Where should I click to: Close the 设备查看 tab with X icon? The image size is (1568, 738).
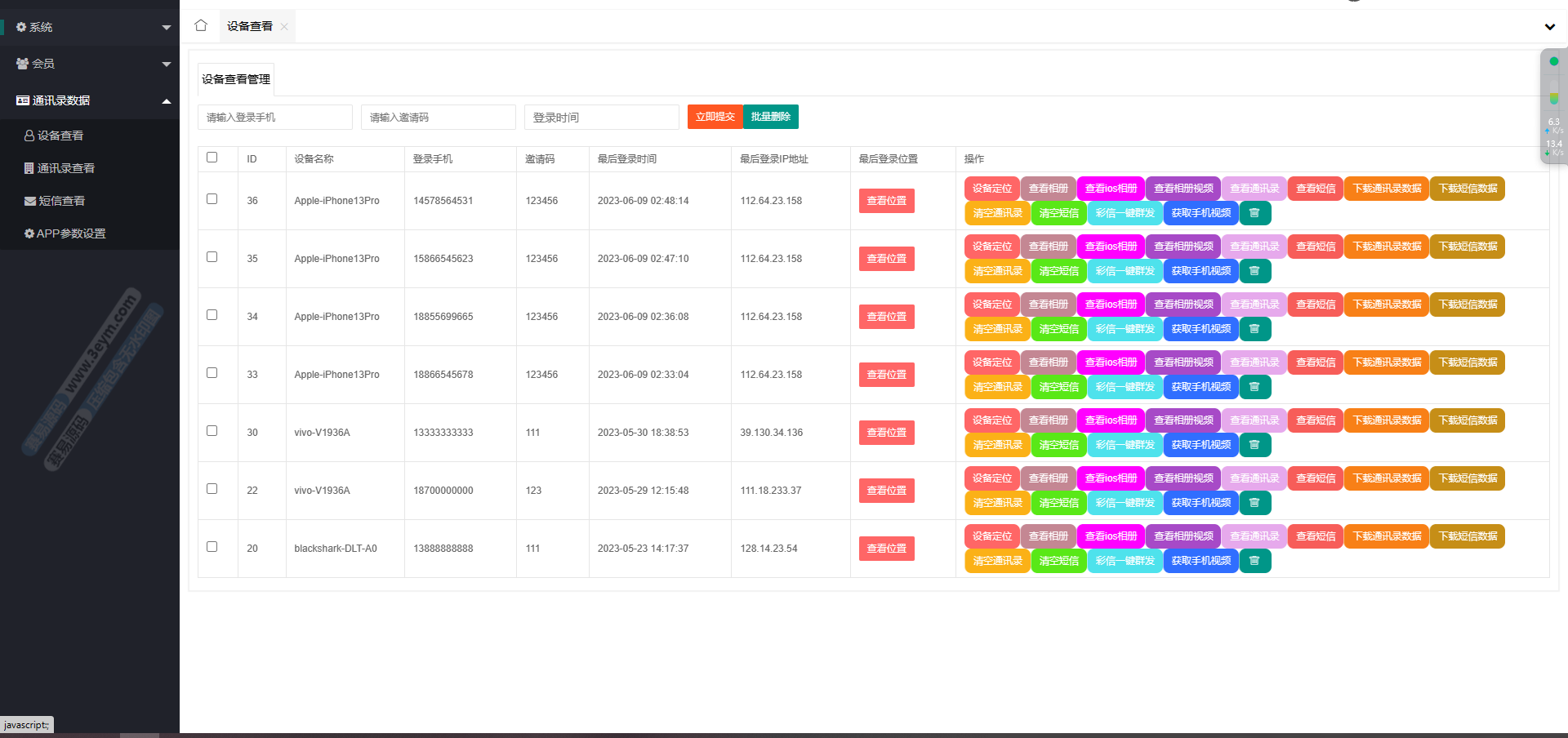284,27
